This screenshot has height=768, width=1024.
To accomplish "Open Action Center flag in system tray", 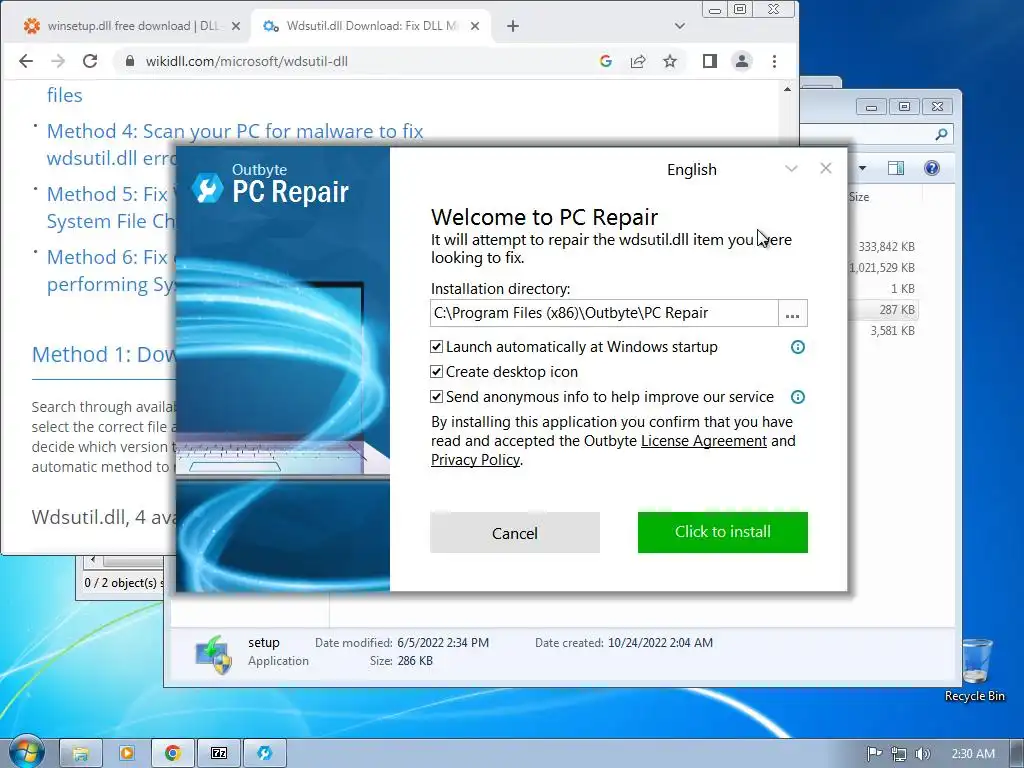I will click(x=874, y=754).
